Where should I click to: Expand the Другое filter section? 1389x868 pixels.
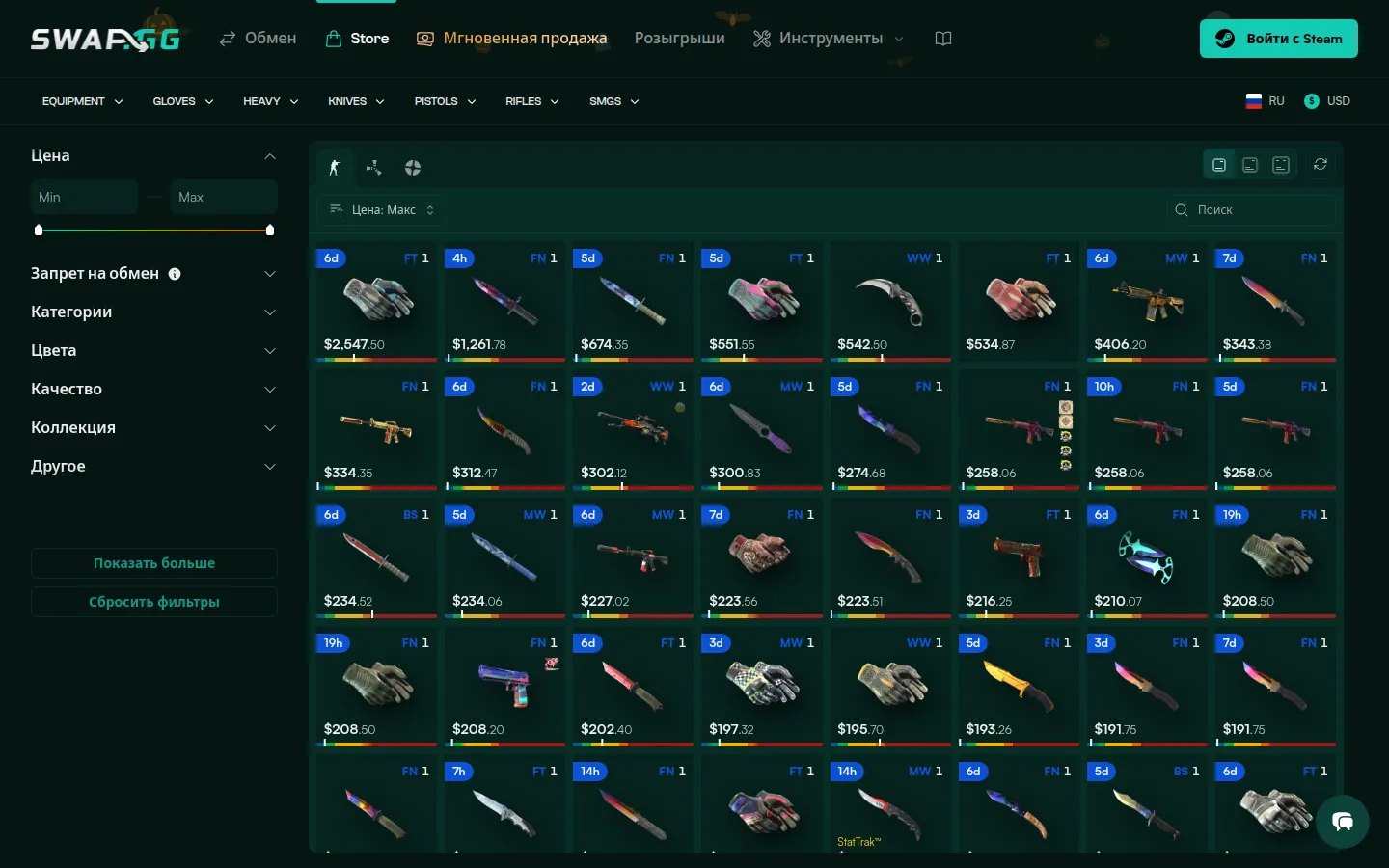(154, 467)
